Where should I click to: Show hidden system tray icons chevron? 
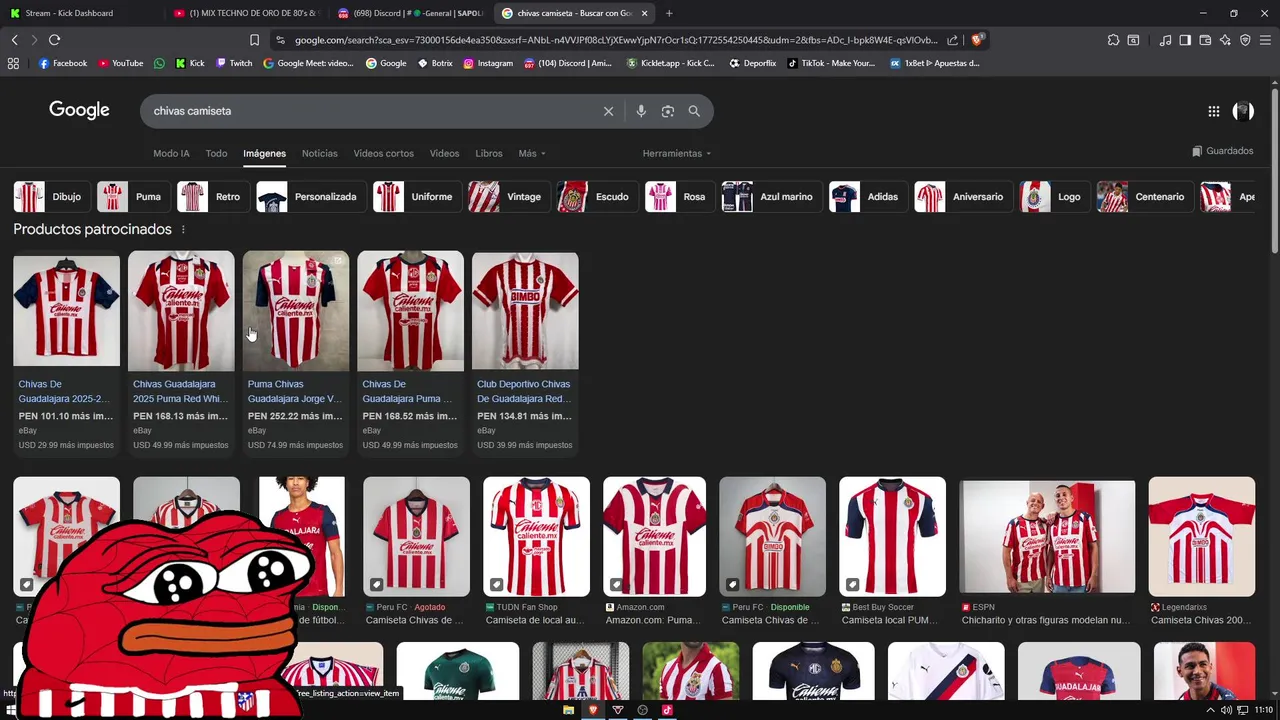click(1210, 710)
